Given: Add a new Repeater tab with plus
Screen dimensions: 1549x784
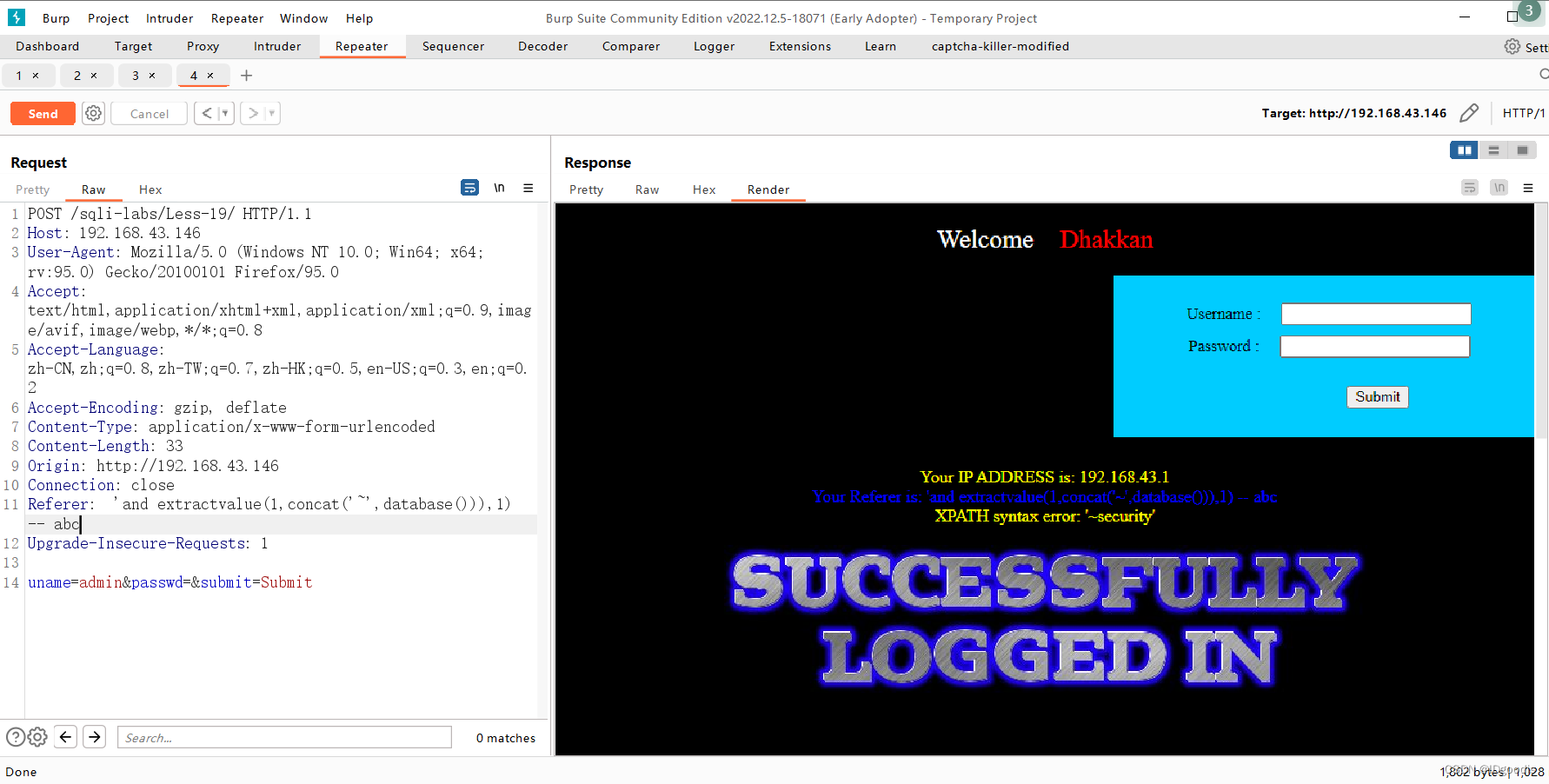Looking at the screenshot, I should [x=247, y=76].
